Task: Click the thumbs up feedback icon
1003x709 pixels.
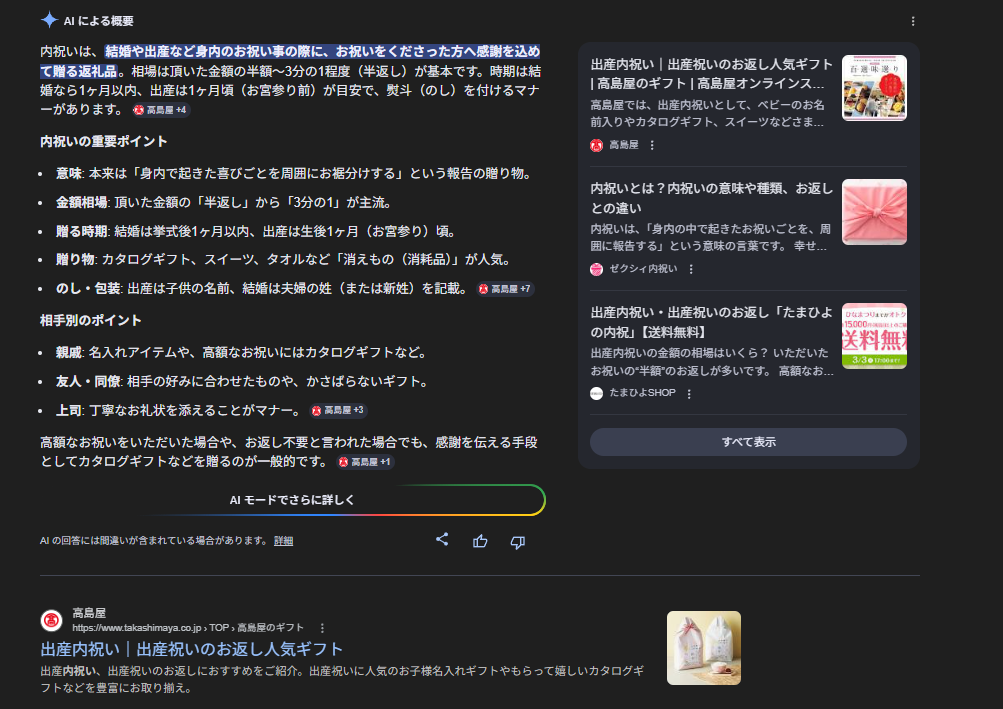Action: coord(480,541)
